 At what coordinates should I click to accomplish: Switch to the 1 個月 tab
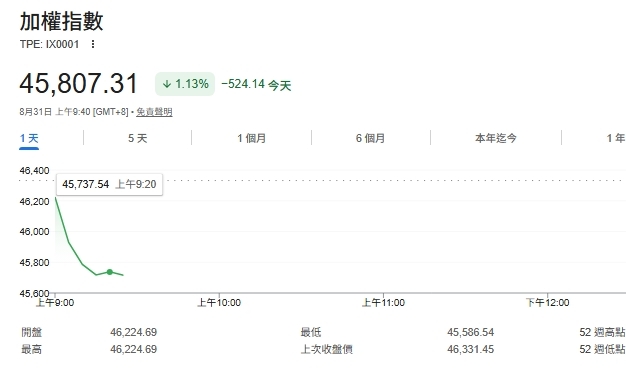click(251, 139)
